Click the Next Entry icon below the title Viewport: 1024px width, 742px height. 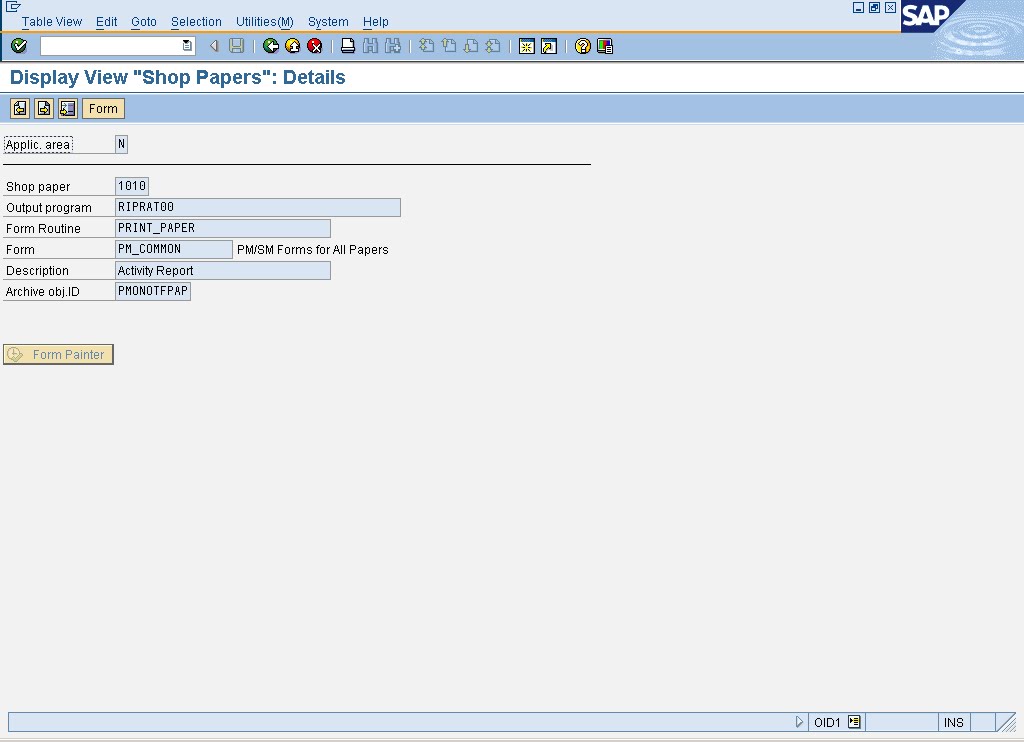click(x=43, y=108)
